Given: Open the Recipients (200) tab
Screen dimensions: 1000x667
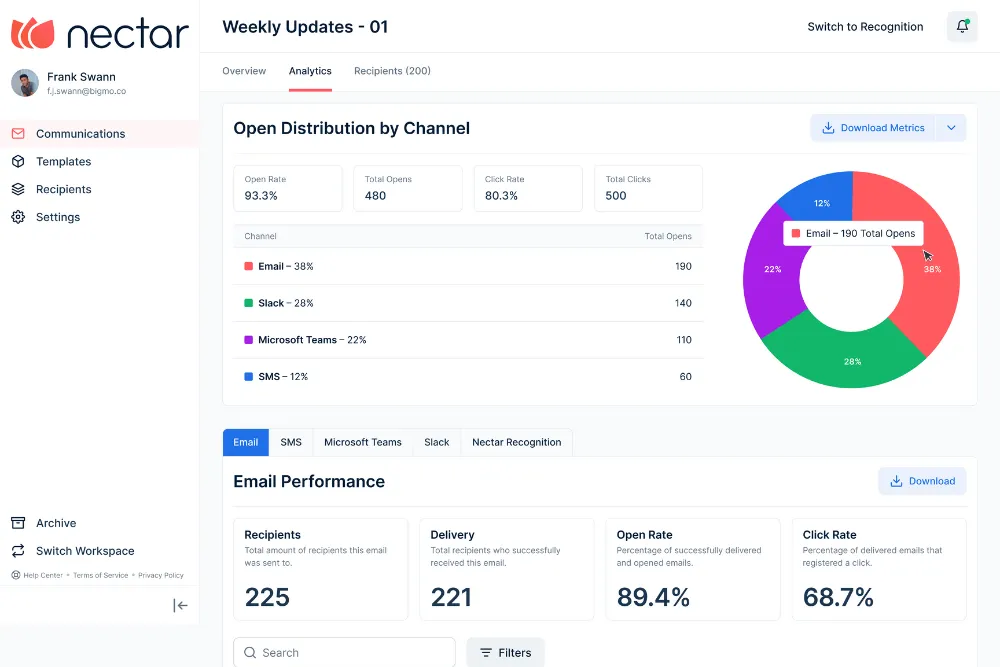Looking at the screenshot, I should (x=392, y=71).
